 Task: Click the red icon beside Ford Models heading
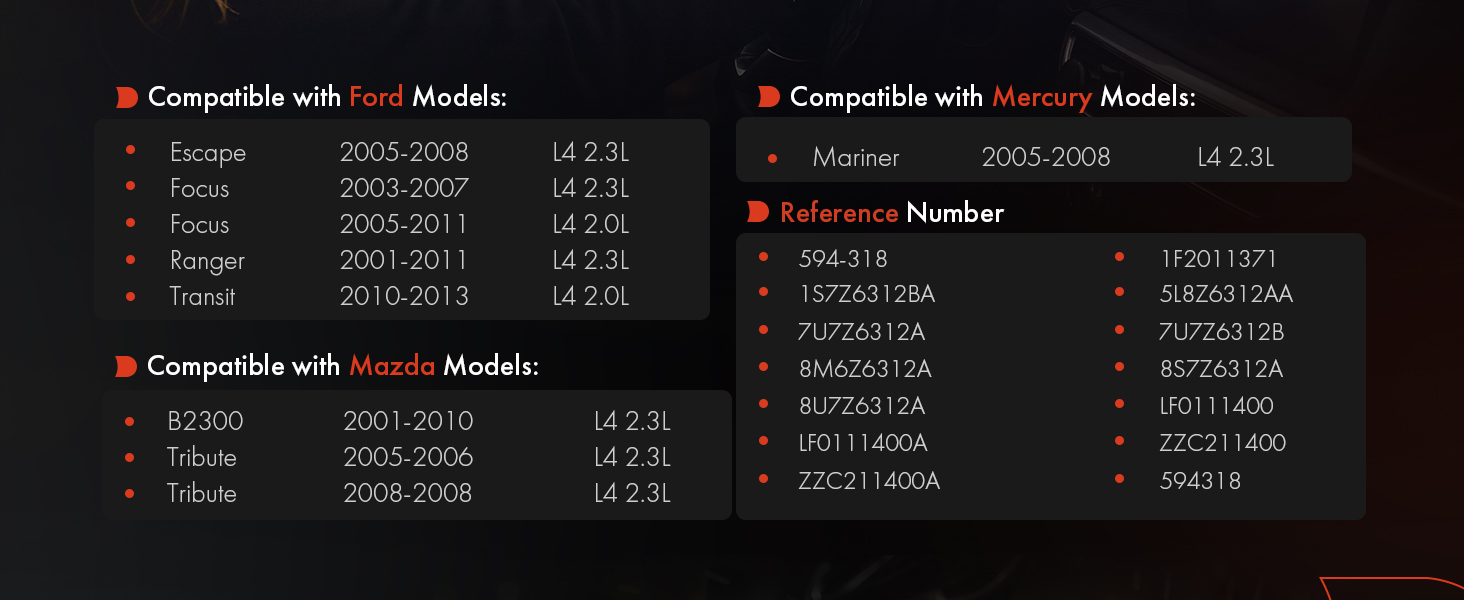pyautogui.click(x=126, y=98)
